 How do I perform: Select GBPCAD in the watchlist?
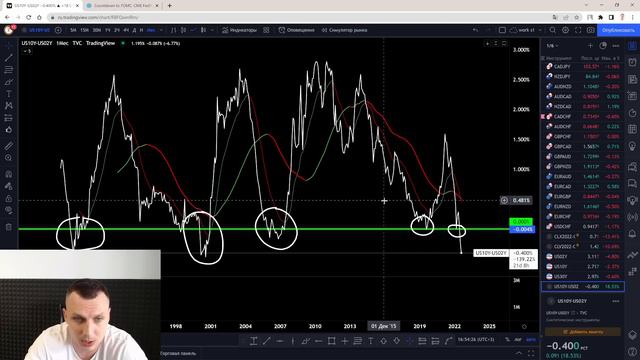pos(583,147)
